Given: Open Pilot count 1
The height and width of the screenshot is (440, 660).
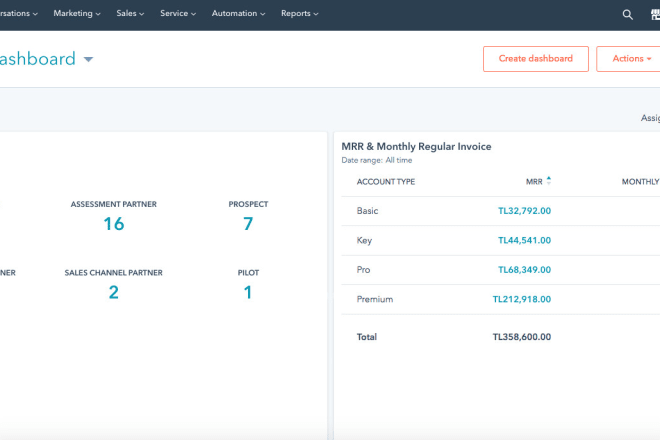Looking at the screenshot, I should tap(248, 293).
